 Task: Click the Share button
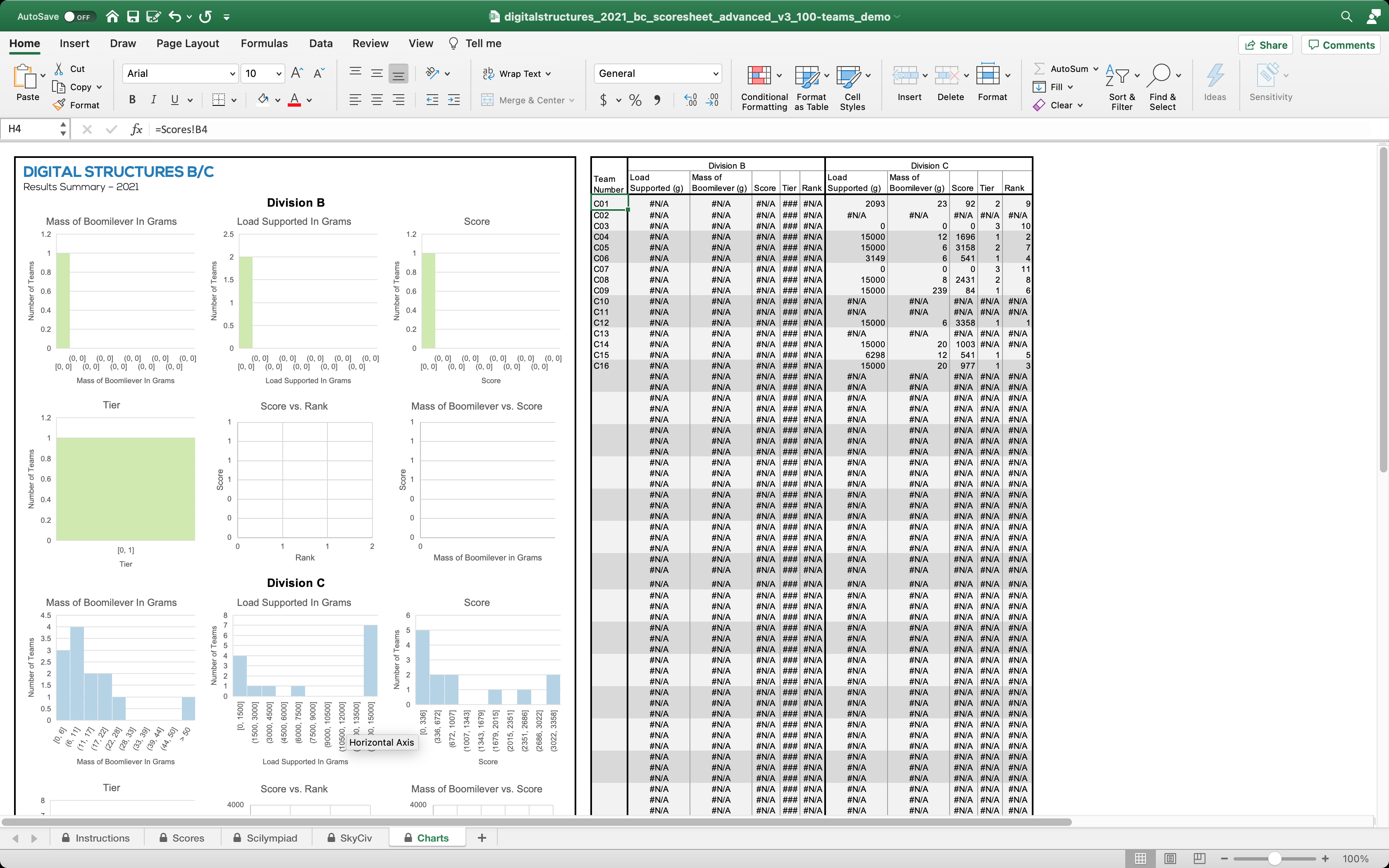1265,45
